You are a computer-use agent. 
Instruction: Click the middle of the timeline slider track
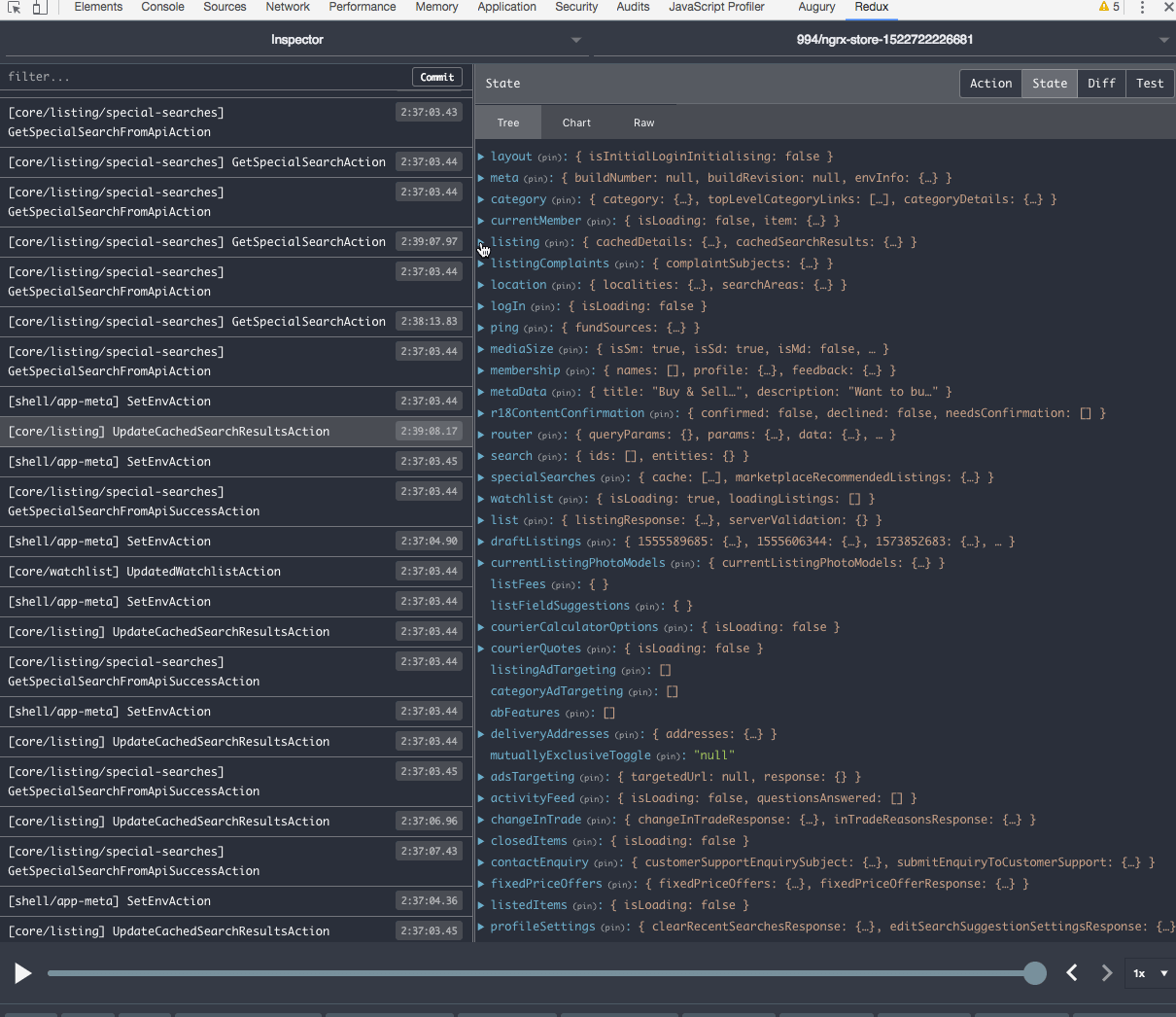tap(541, 972)
